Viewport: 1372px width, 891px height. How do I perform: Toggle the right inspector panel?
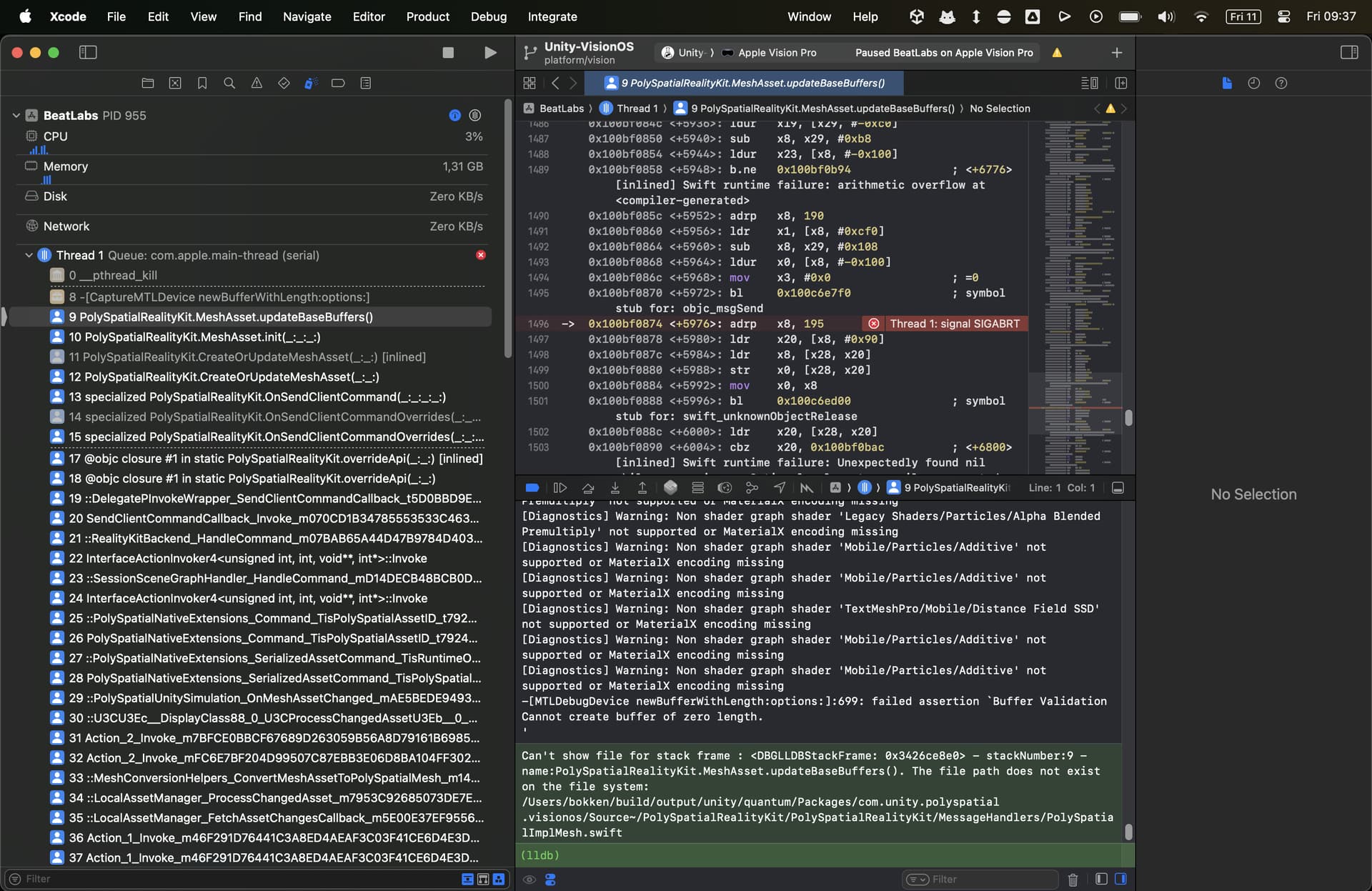1349,52
